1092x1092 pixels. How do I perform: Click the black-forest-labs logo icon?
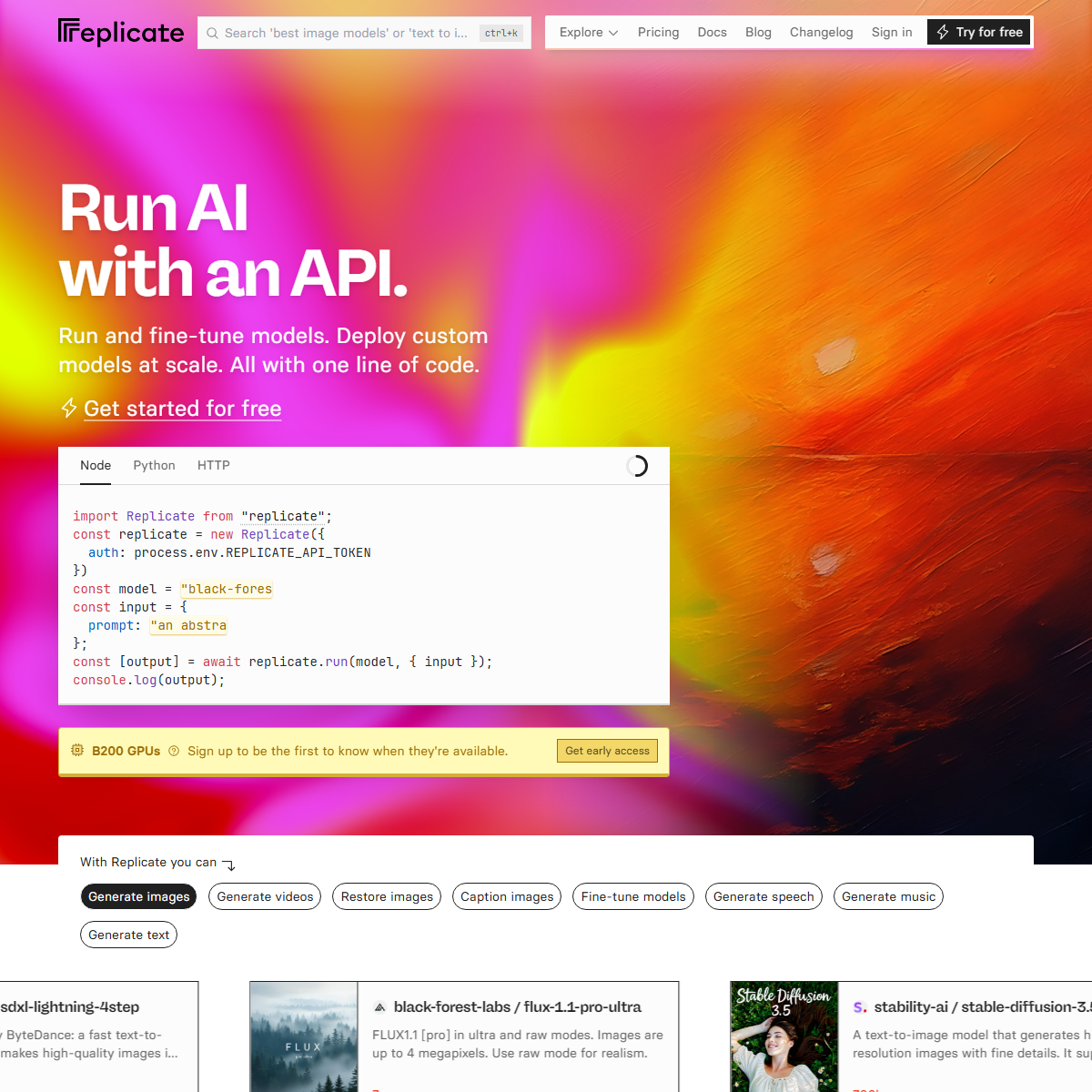tap(379, 1007)
